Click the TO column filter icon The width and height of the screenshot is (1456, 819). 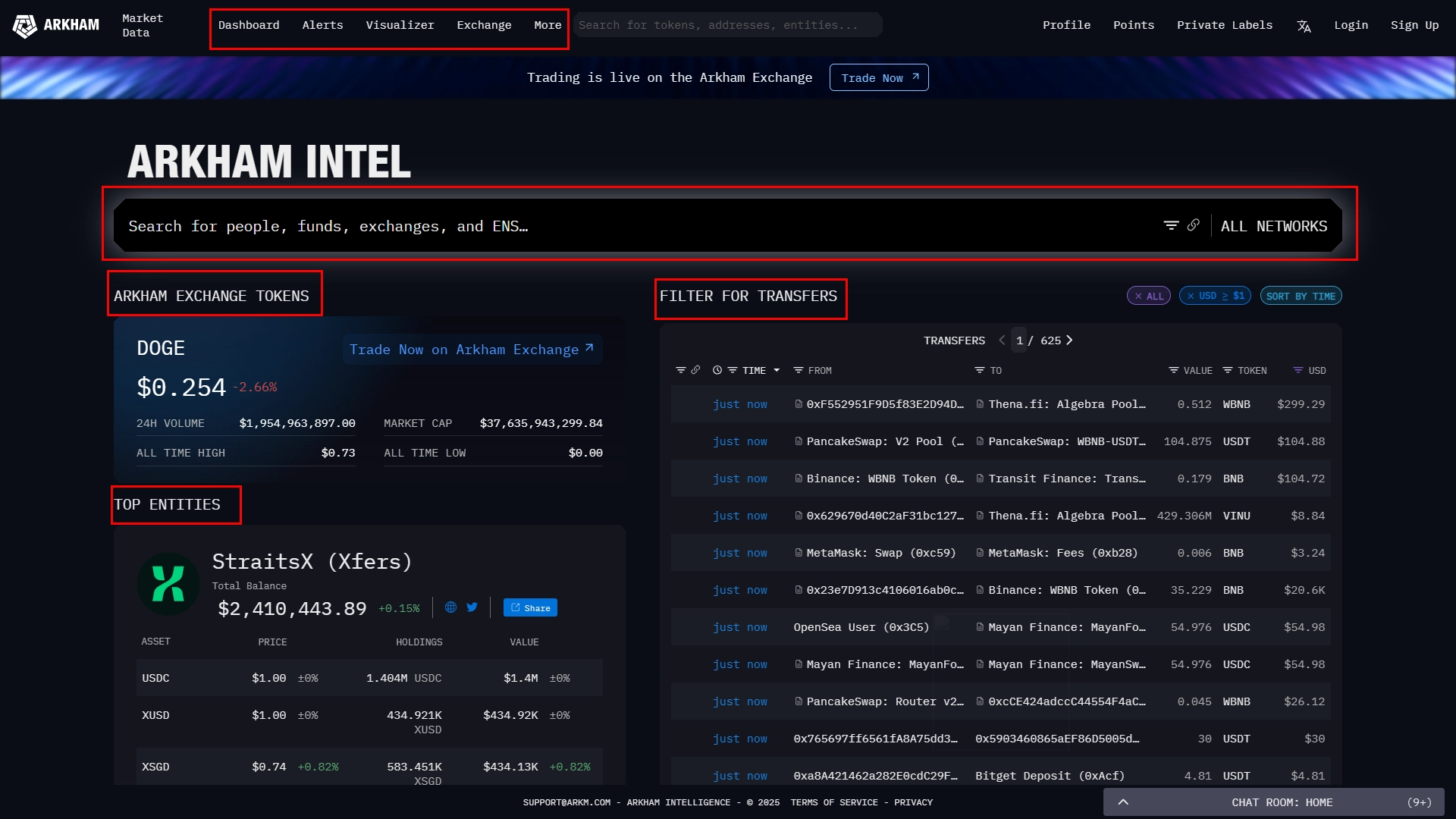pyautogui.click(x=979, y=370)
